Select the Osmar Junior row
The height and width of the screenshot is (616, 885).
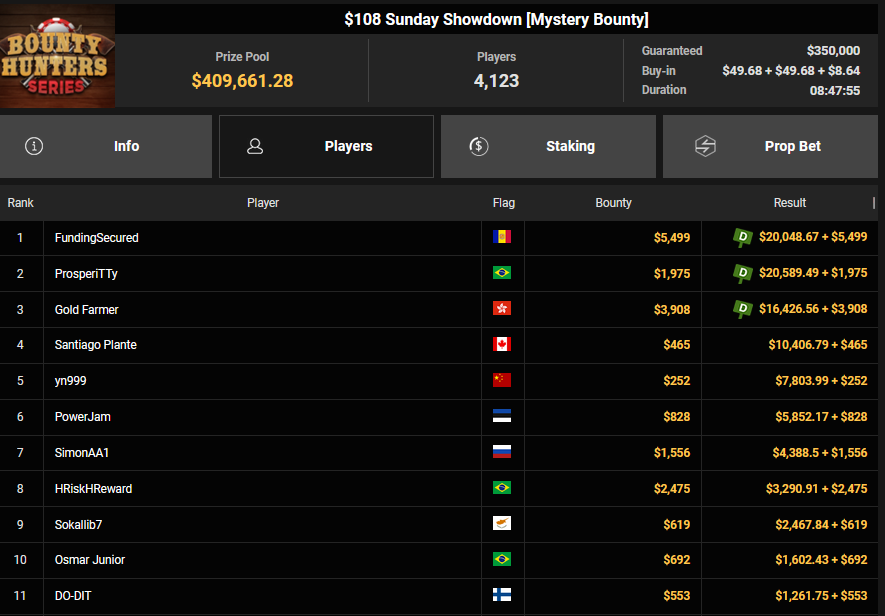pos(90,560)
